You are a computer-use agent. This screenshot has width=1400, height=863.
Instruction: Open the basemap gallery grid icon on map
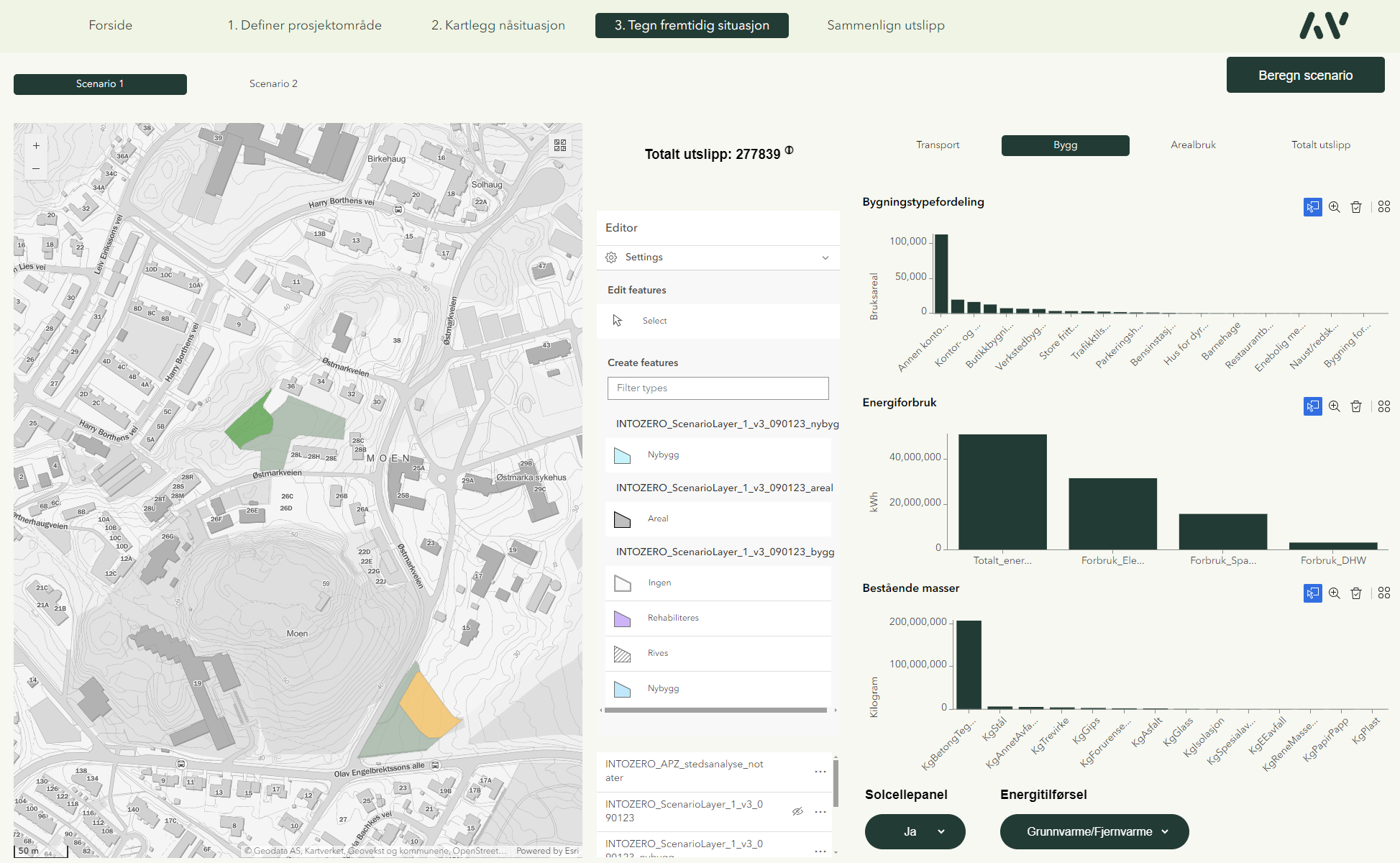tap(560, 145)
